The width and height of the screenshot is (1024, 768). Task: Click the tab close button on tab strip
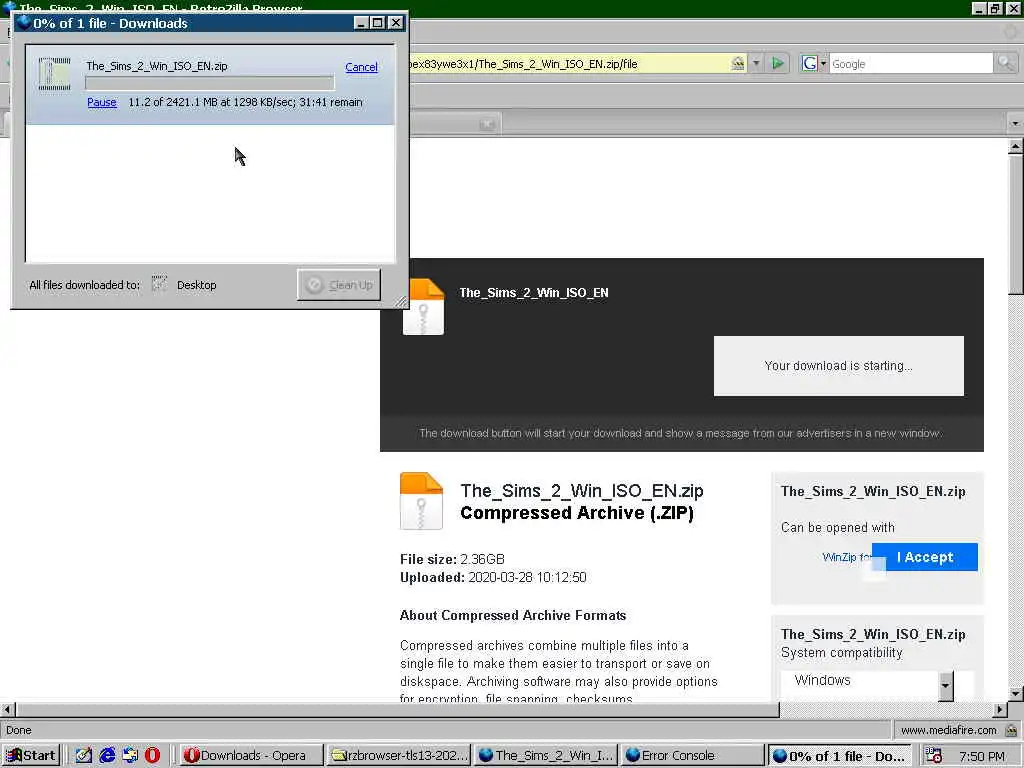[x=487, y=124]
